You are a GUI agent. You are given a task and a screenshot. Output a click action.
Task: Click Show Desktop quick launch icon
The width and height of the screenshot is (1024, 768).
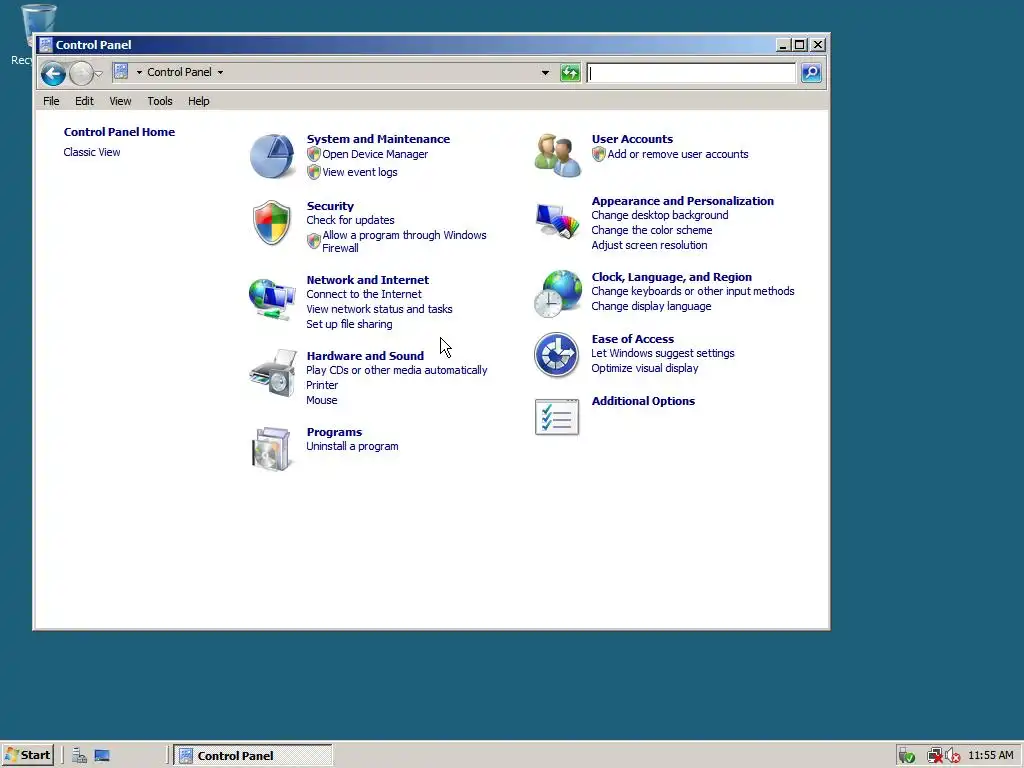102,756
